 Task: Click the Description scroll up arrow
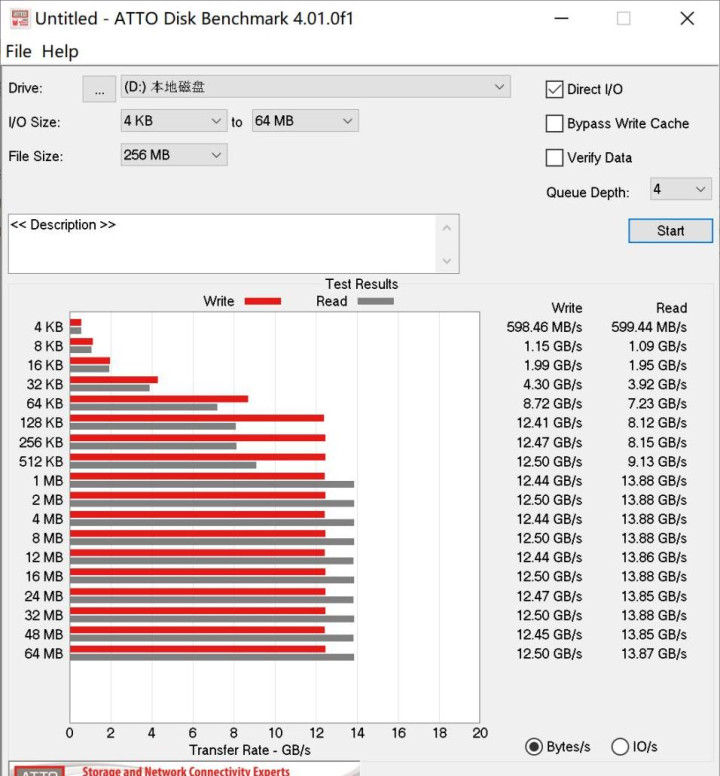pos(447,228)
